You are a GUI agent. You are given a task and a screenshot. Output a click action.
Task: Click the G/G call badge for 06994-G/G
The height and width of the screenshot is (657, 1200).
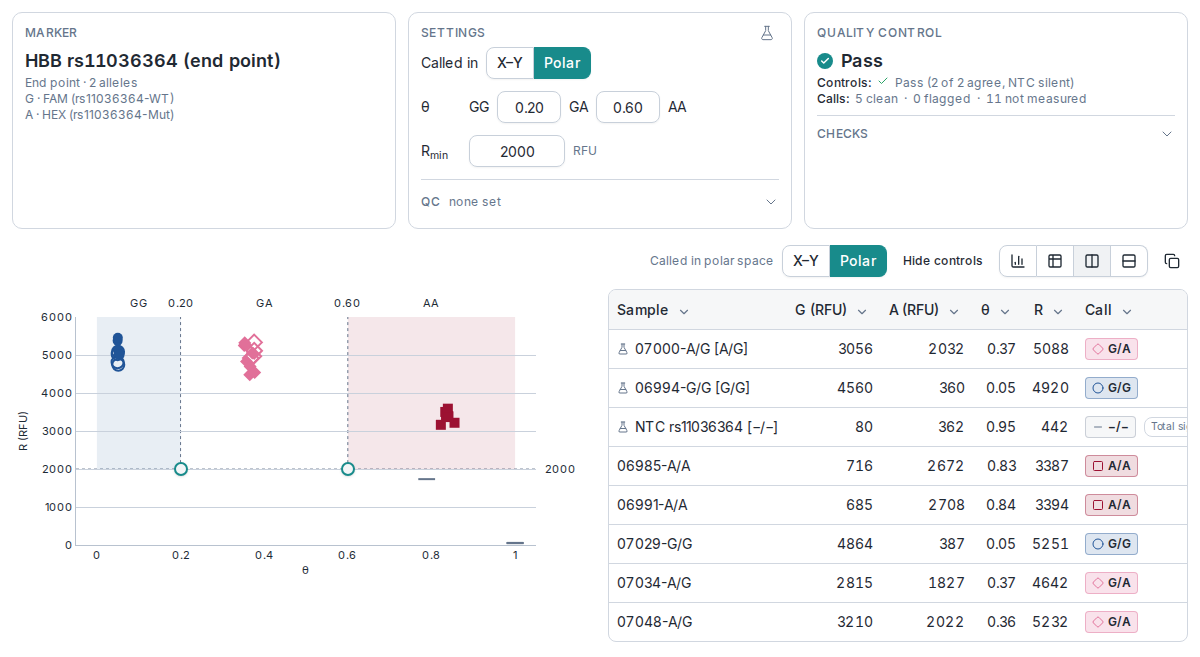click(1111, 388)
